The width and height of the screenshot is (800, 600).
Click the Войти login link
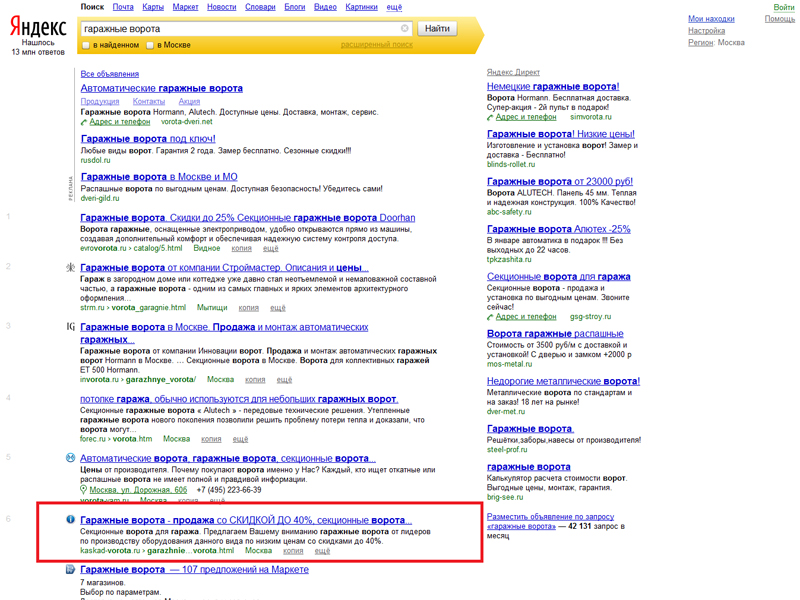pos(784,7)
